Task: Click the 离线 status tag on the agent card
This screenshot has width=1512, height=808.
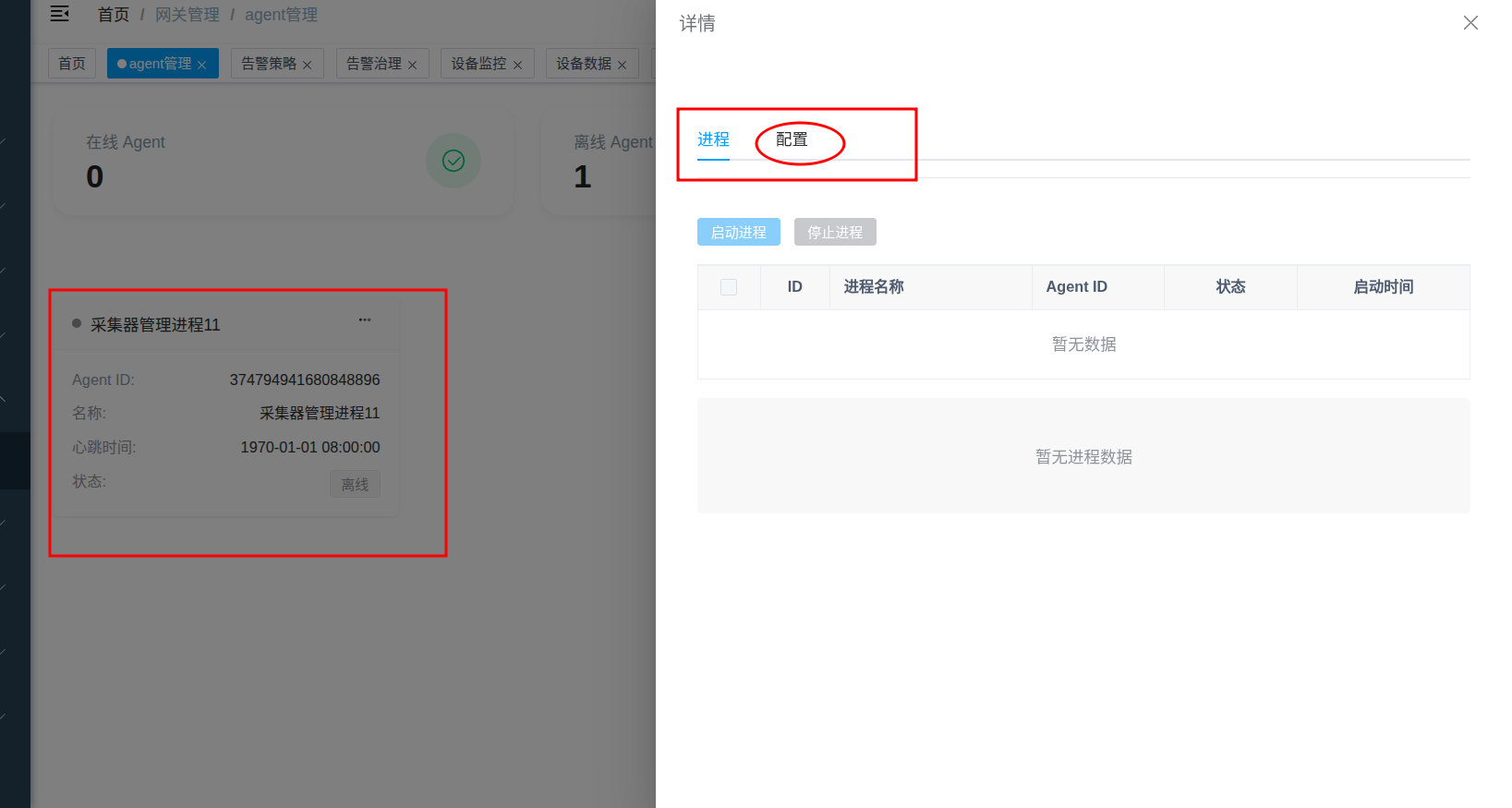Action: coord(355,485)
